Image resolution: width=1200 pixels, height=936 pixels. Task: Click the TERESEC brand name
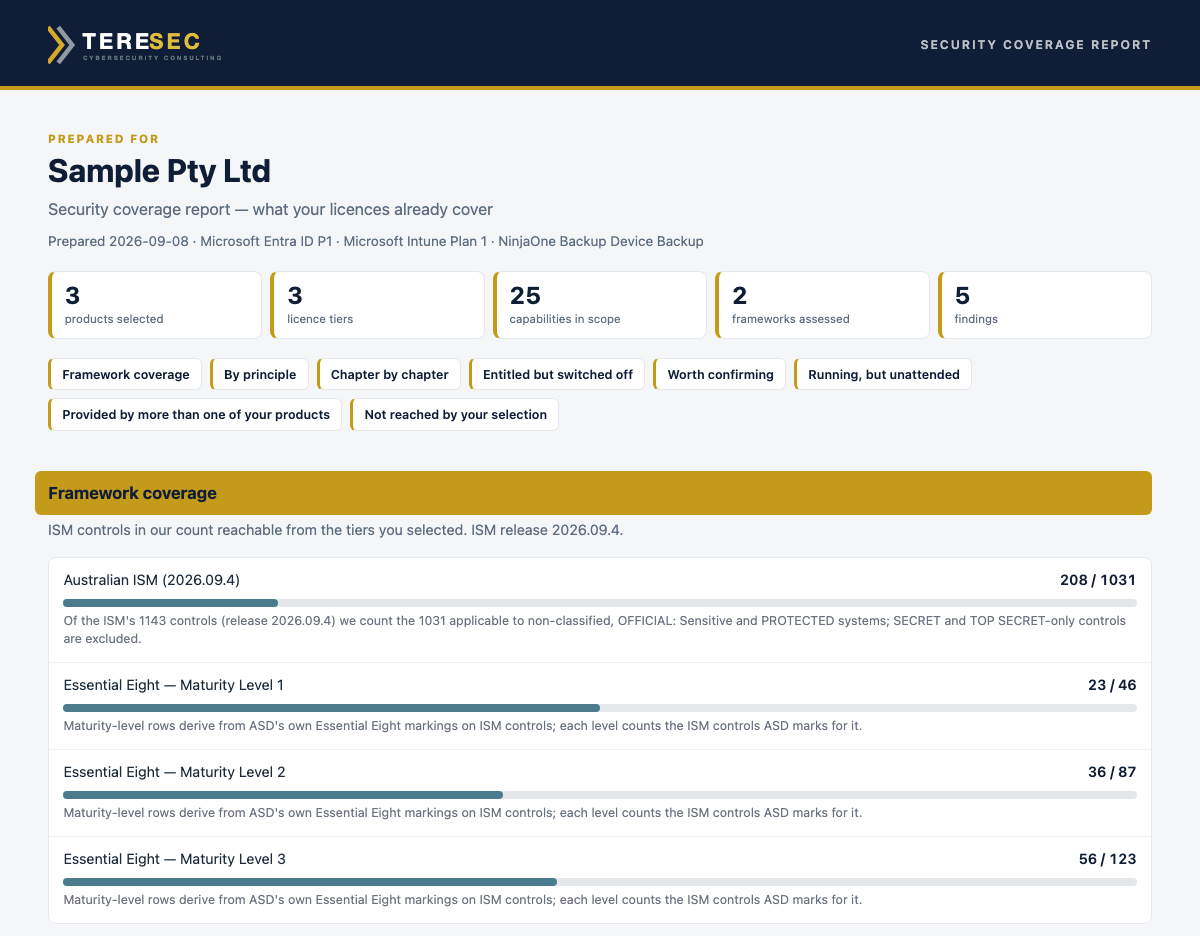coord(141,41)
